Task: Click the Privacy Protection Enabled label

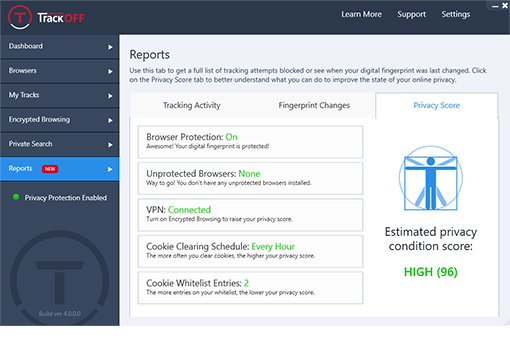Action: [66, 198]
